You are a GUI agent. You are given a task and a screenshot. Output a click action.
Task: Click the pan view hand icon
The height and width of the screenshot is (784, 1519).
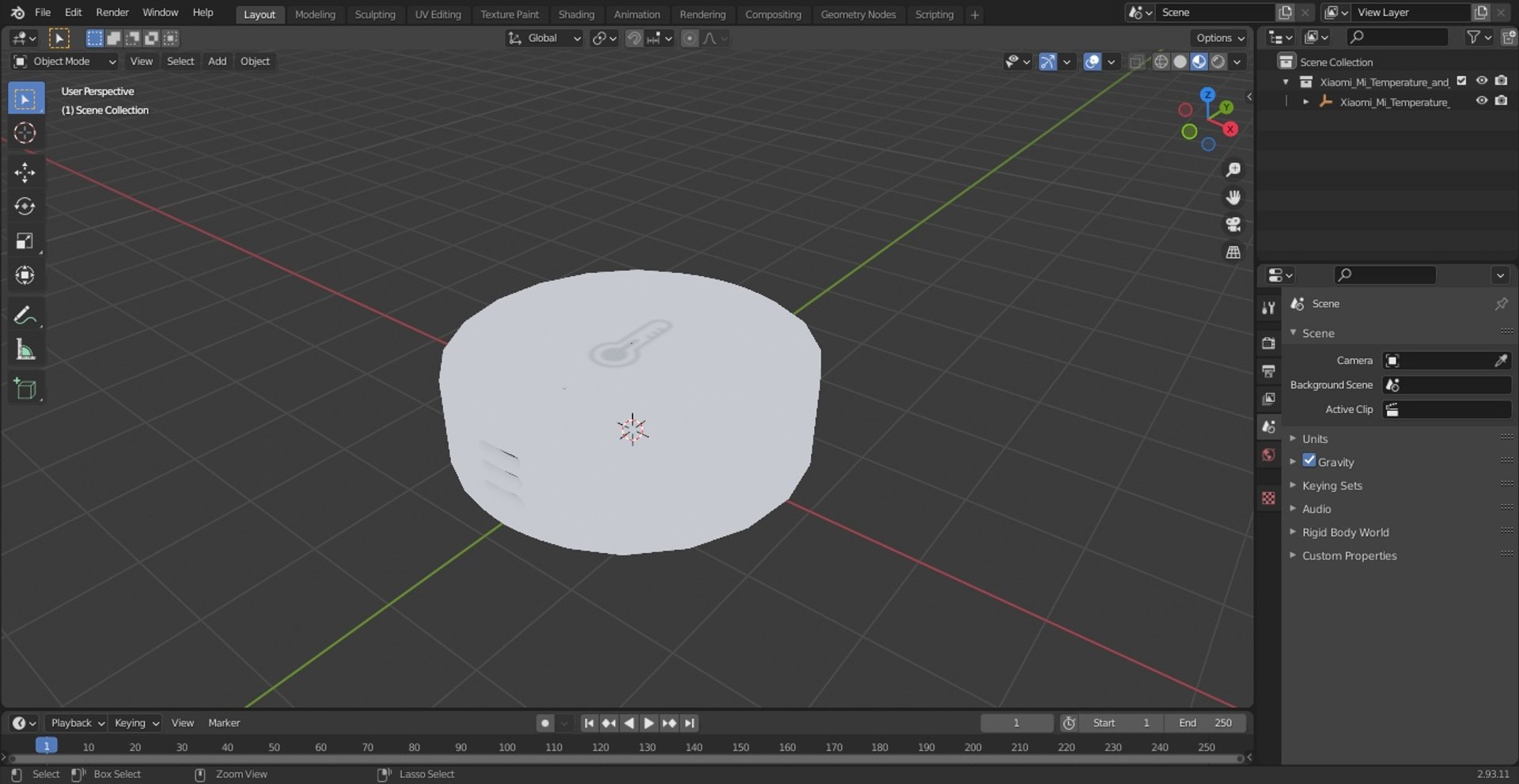point(1233,197)
